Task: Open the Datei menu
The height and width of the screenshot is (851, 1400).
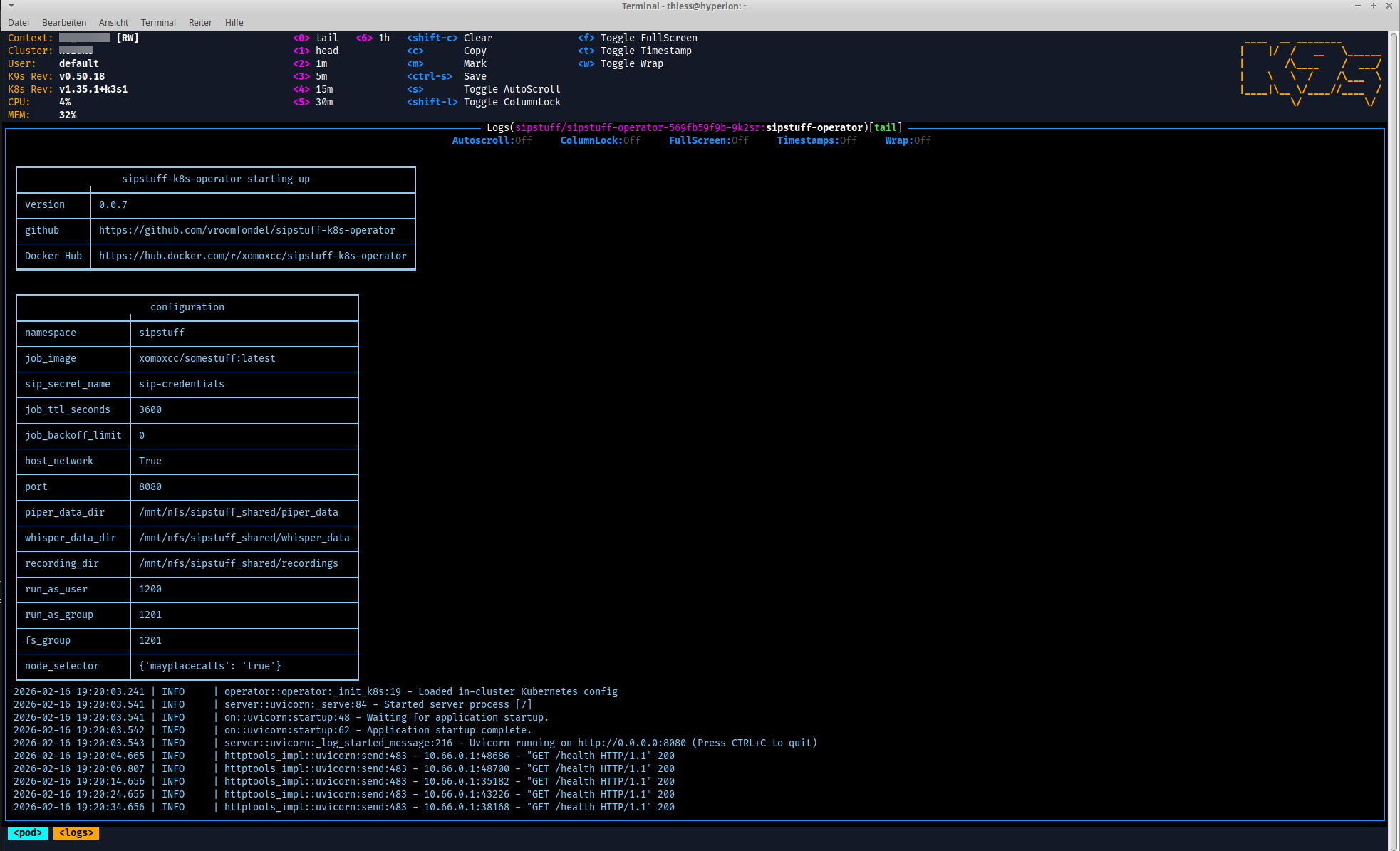Action: coord(19,22)
